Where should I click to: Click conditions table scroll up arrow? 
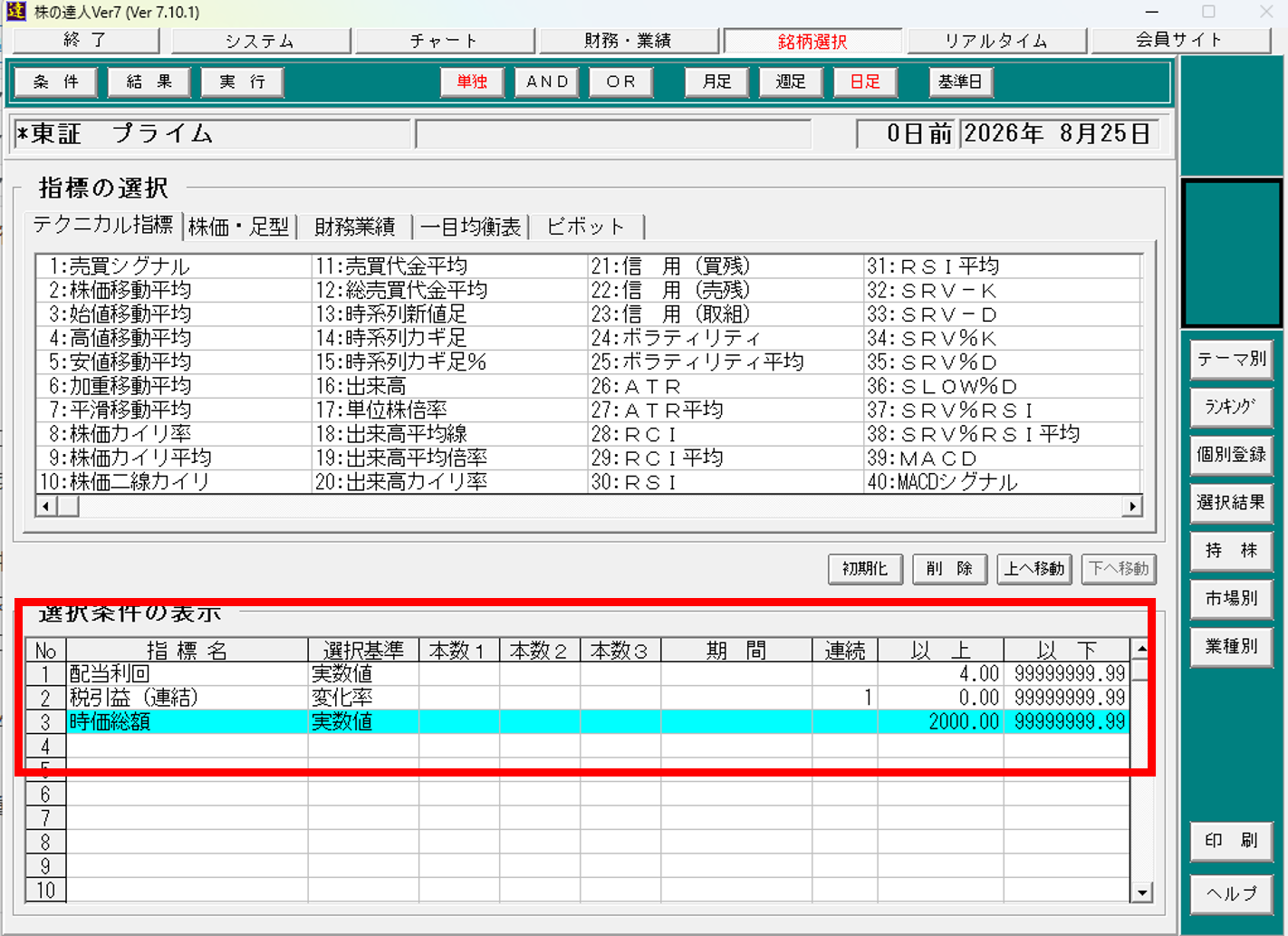pos(1141,649)
